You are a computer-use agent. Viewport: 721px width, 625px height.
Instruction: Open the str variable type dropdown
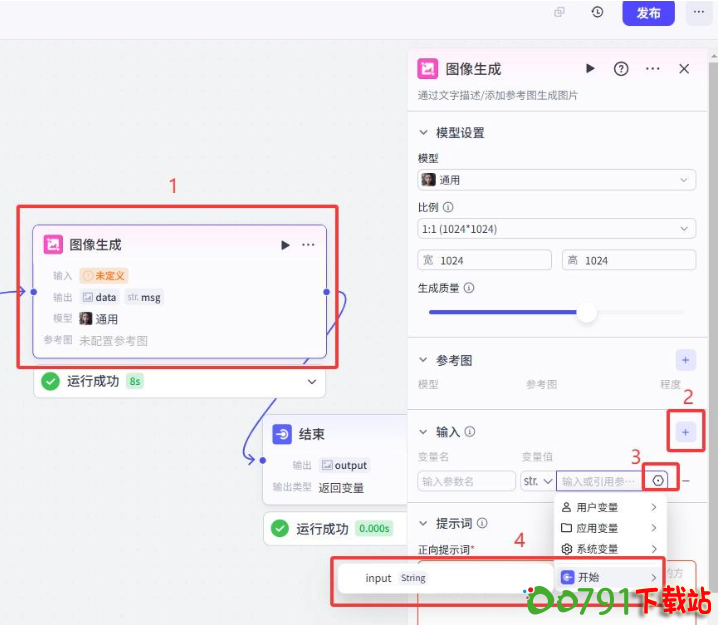coord(537,481)
